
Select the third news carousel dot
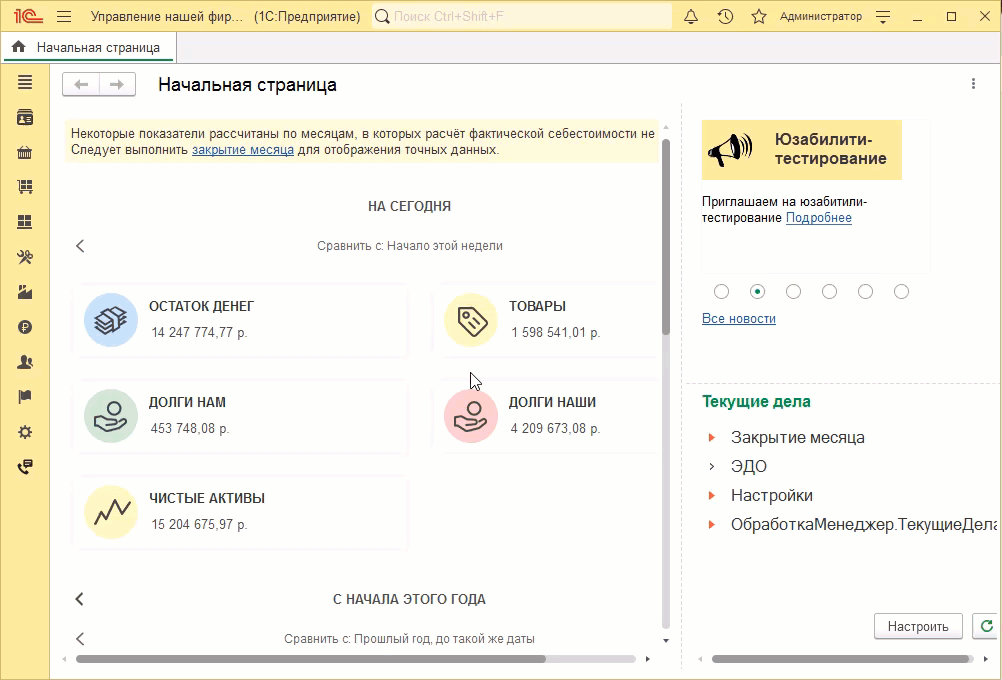click(x=794, y=292)
